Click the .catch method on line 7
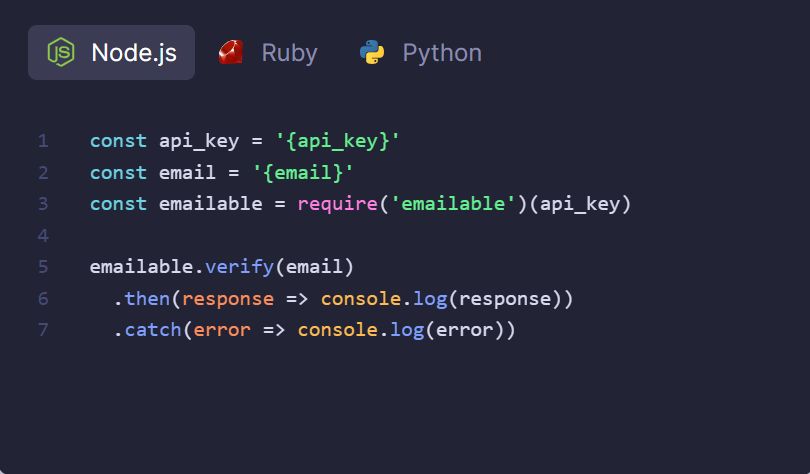This screenshot has width=810, height=474. pyautogui.click(x=148, y=330)
